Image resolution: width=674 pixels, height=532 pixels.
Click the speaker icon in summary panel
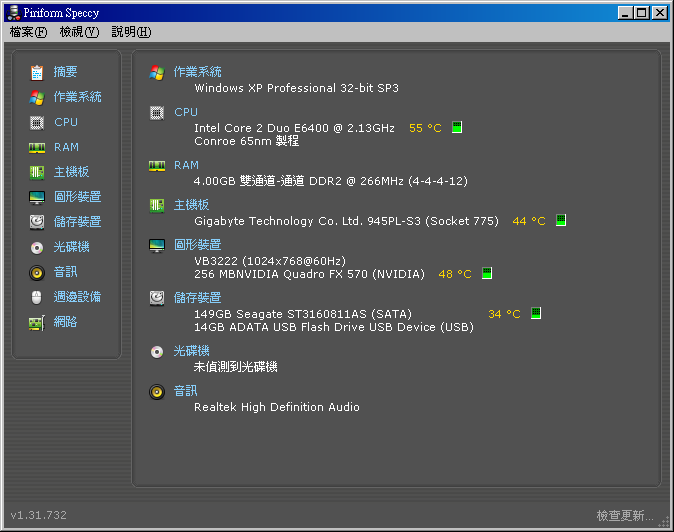coord(157,392)
